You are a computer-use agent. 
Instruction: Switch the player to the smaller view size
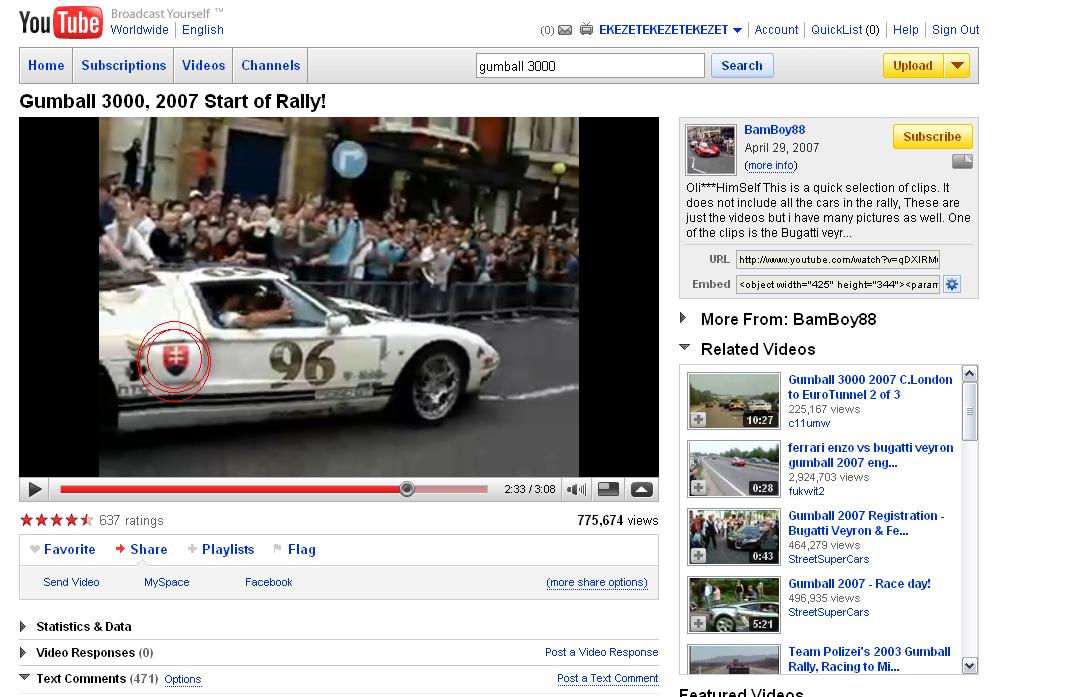pos(607,489)
